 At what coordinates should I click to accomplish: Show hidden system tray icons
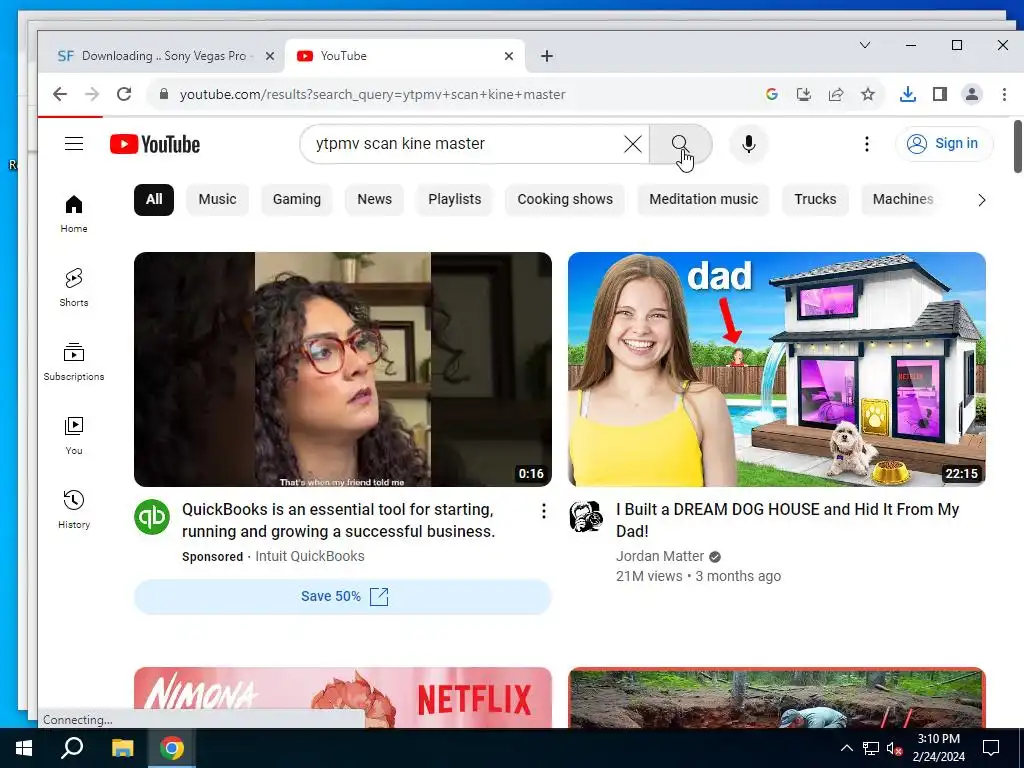tap(846, 748)
